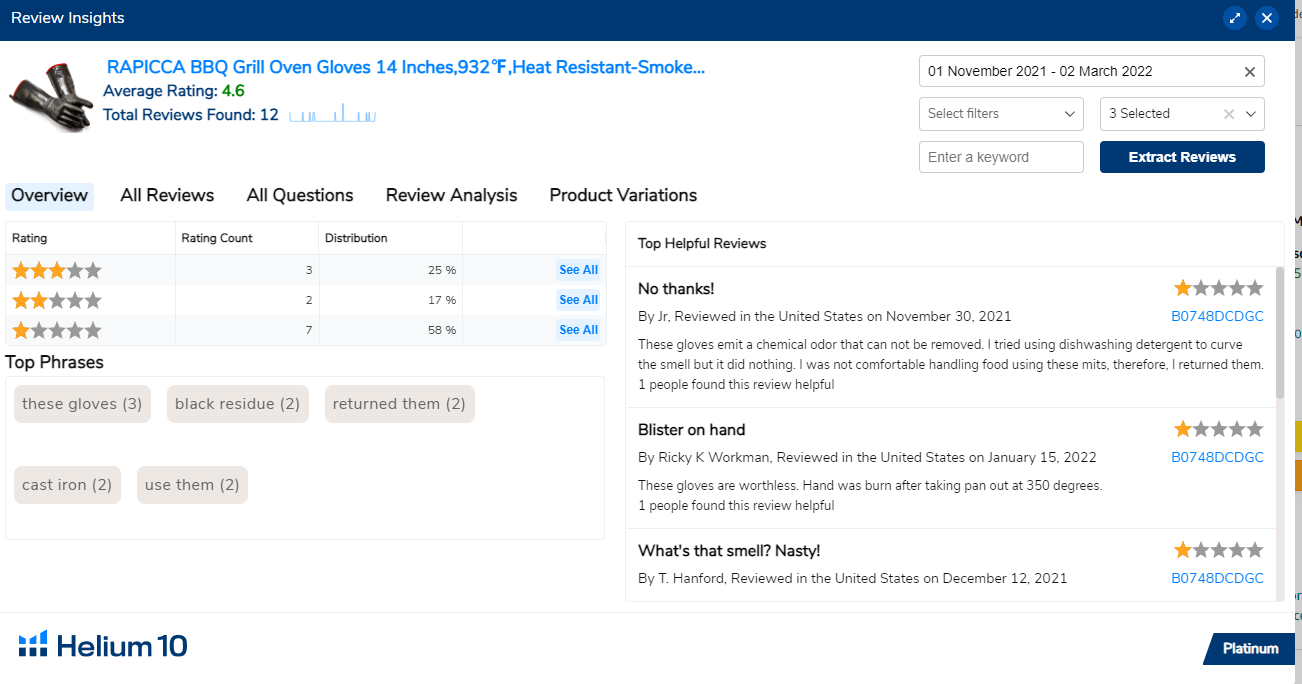The width and height of the screenshot is (1302, 684).
Task: Go to the Review Analysis tab
Action: (x=452, y=196)
